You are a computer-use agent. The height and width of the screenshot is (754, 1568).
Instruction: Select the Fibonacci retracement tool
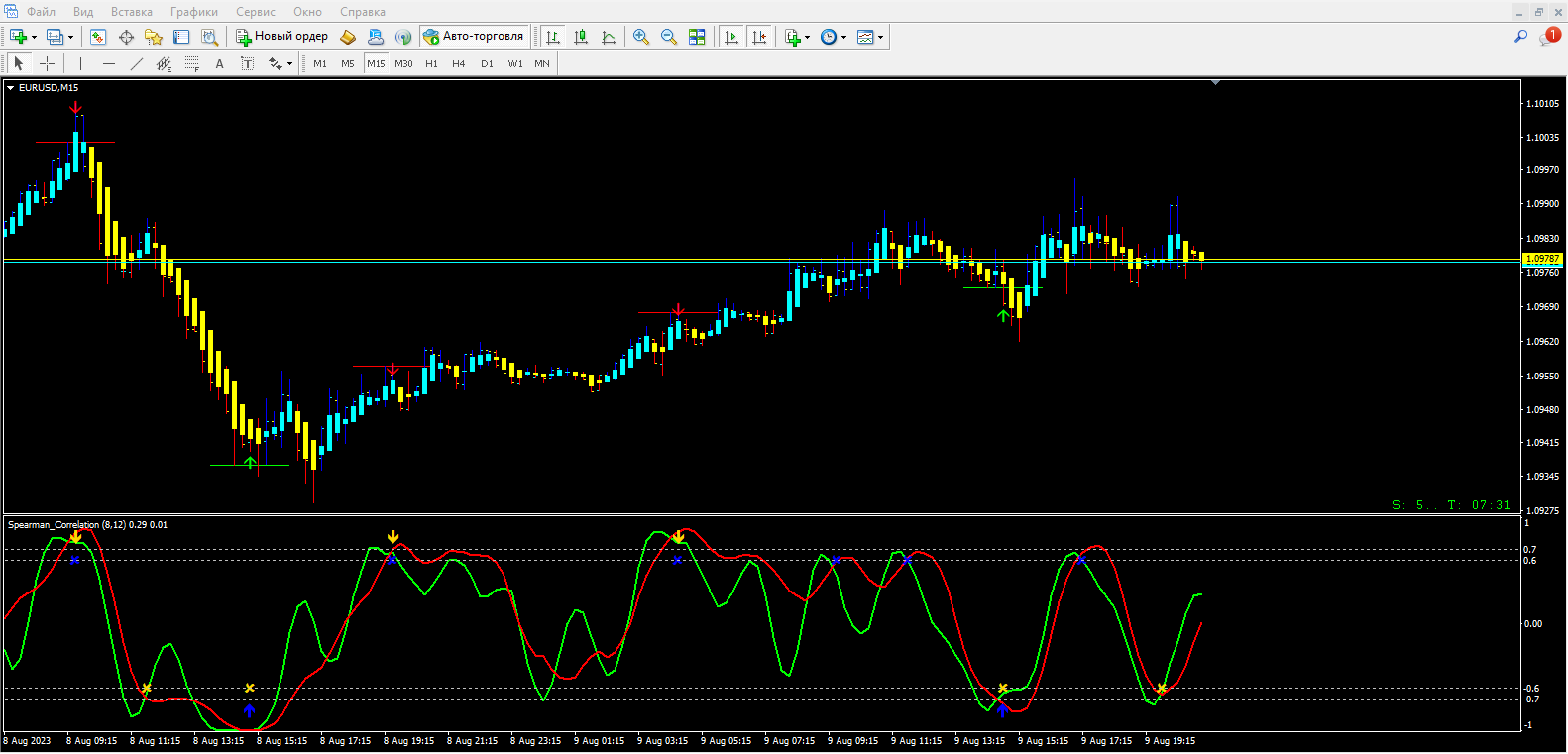tap(192, 63)
